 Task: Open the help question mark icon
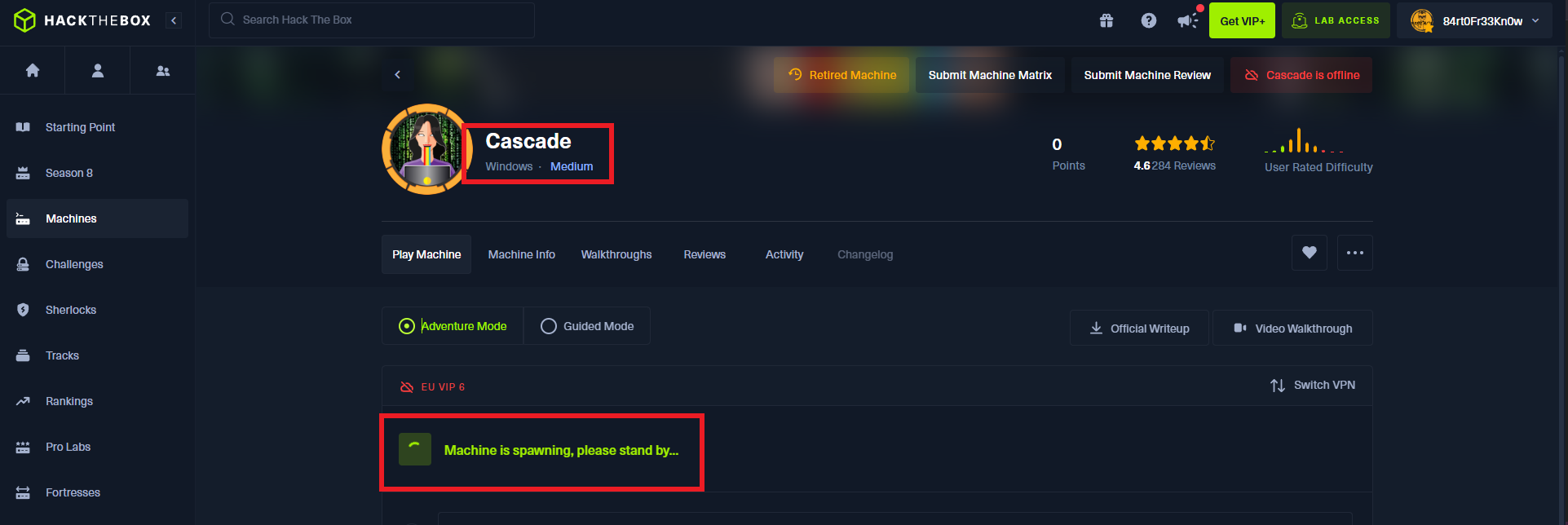pyautogui.click(x=1149, y=20)
